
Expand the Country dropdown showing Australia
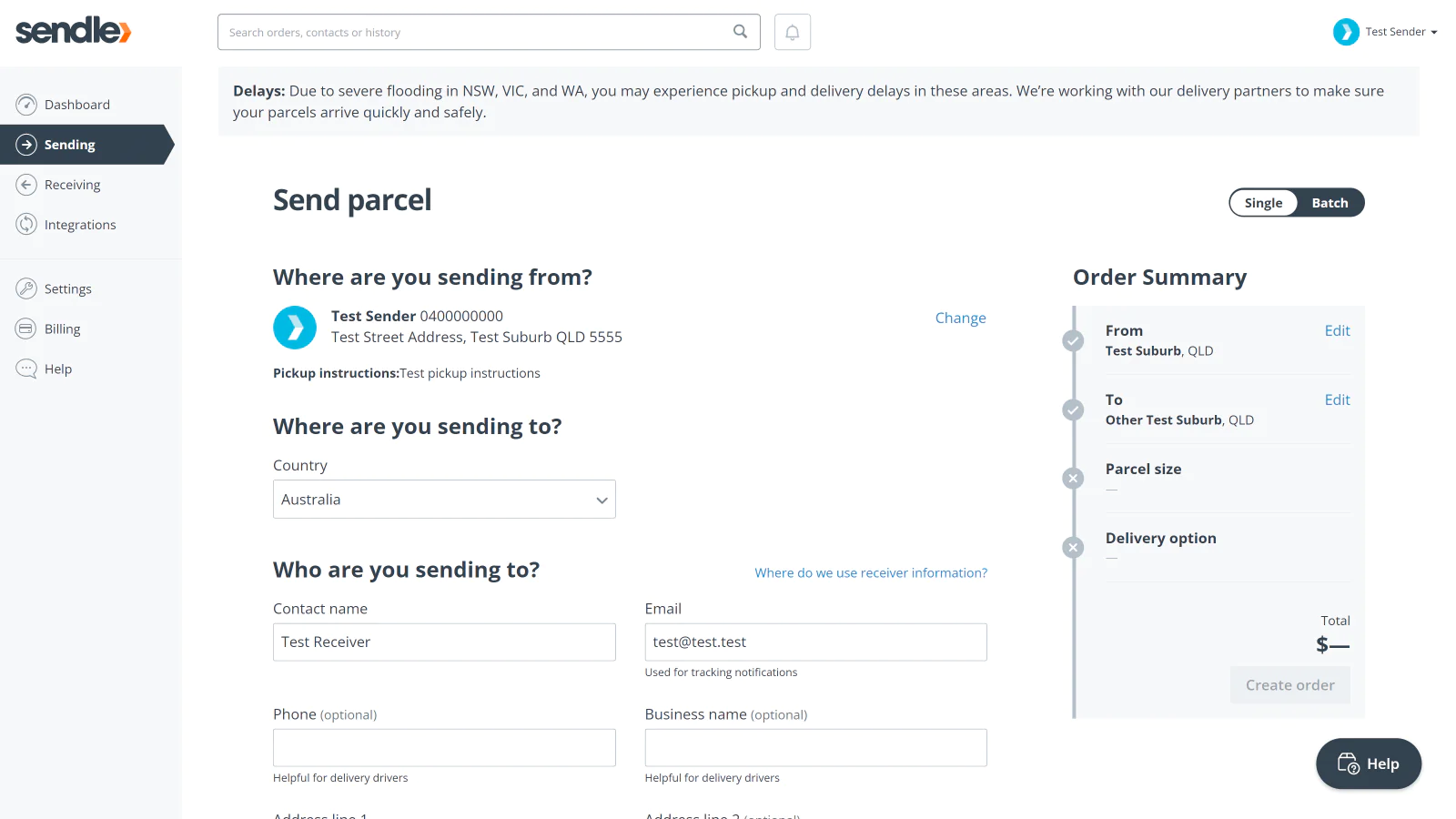pyautogui.click(x=444, y=500)
